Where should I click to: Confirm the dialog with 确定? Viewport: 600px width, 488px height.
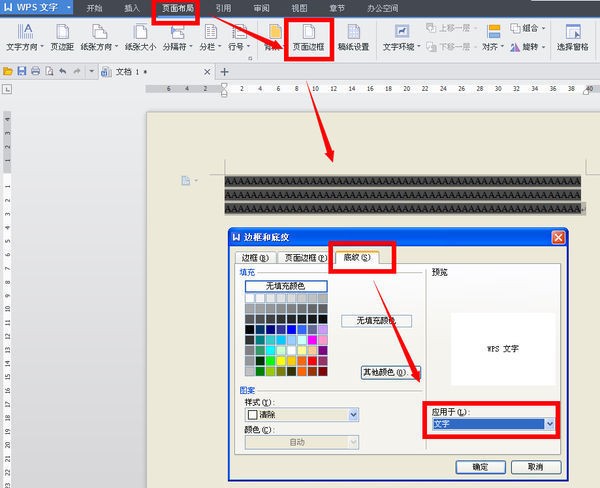click(480, 467)
